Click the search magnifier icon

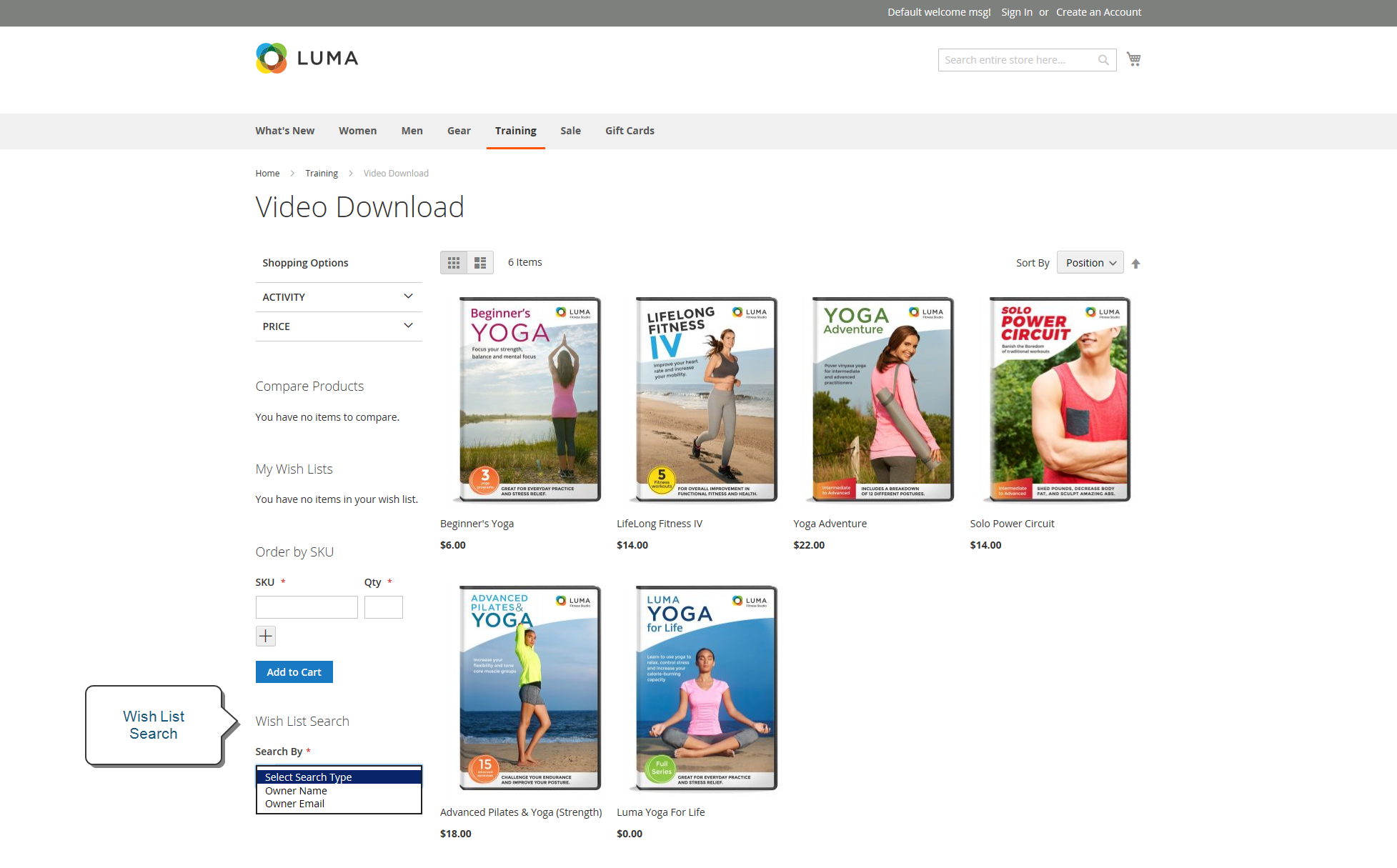[1103, 60]
